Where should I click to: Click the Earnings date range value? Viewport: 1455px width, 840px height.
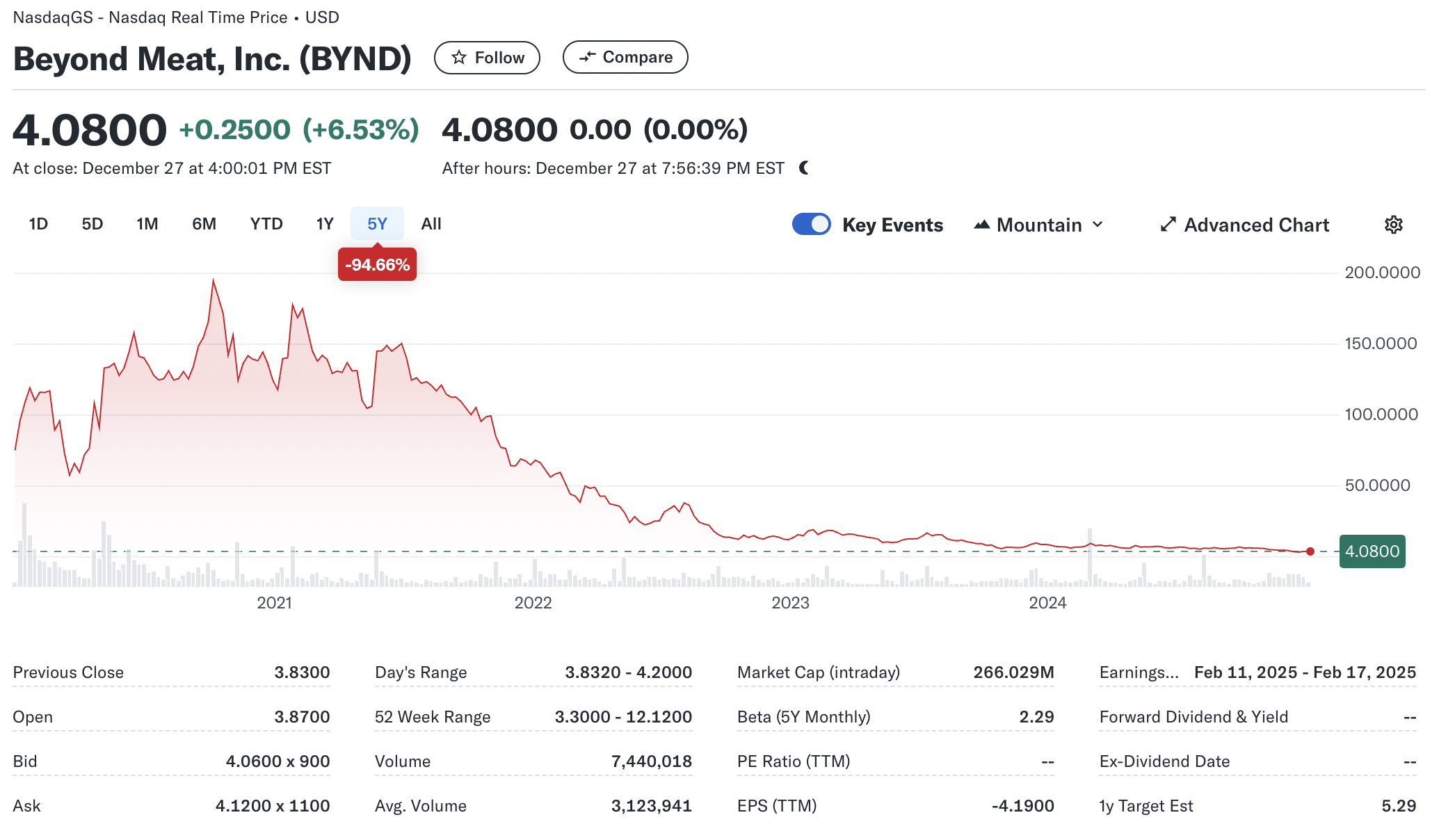pyautogui.click(x=1305, y=672)
